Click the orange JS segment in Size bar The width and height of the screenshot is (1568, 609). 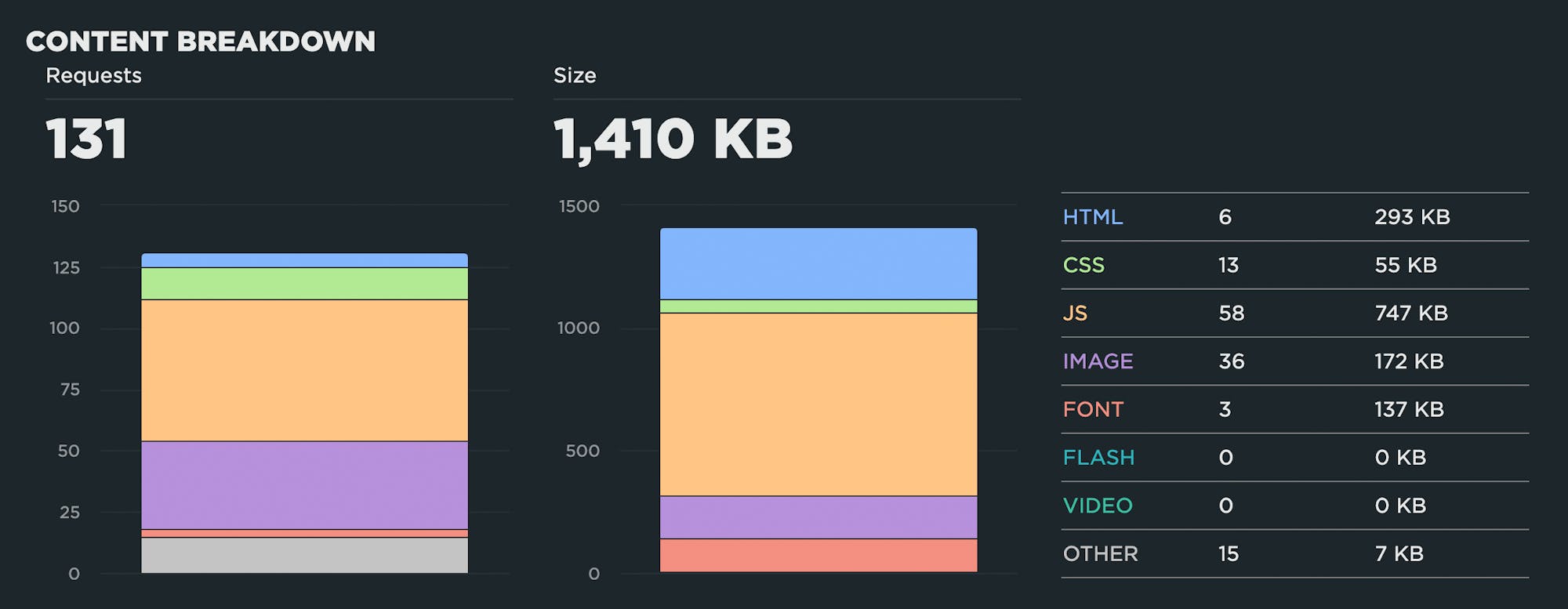(x=818, y=404)
